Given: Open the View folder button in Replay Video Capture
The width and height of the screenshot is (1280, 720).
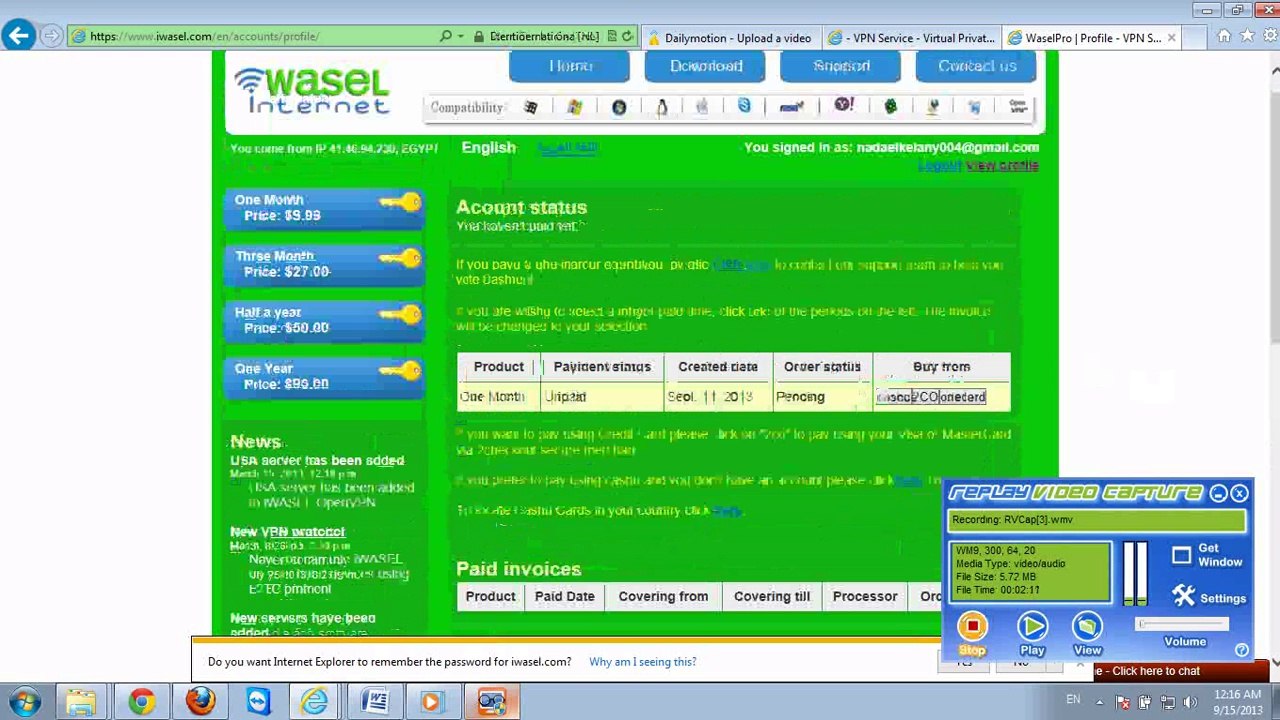Looking at the screenshot, I should pyautogui.click(x=1087, y=627).
